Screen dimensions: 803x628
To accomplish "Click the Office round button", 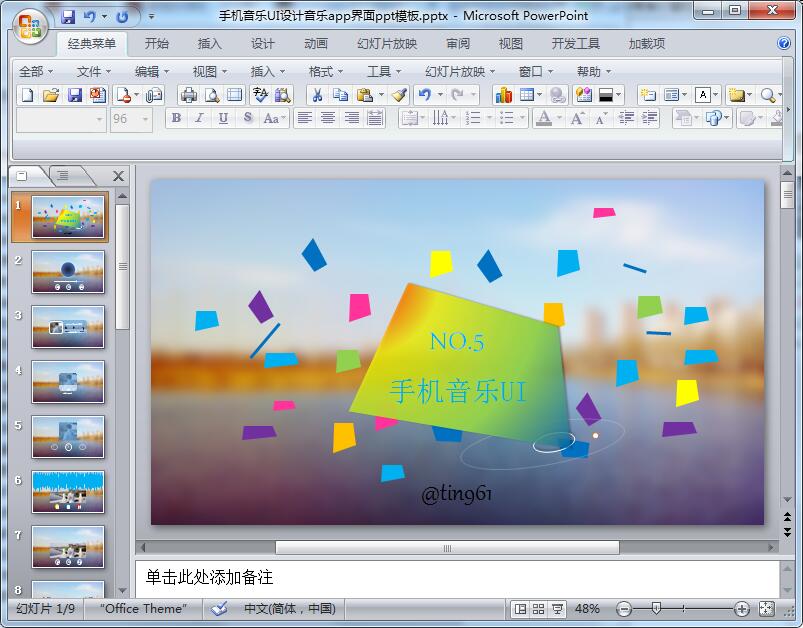I will coord(30,26).
